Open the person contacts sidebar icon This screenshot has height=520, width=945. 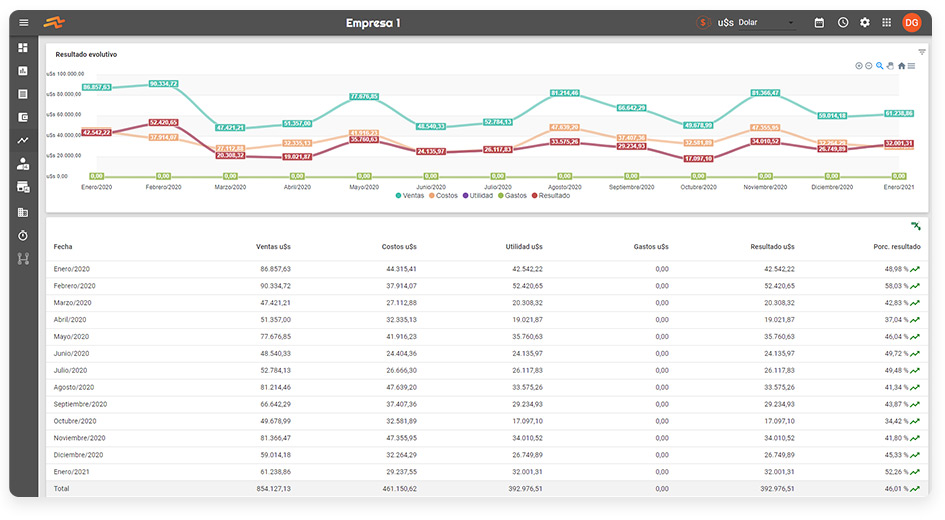click(23, 164)
